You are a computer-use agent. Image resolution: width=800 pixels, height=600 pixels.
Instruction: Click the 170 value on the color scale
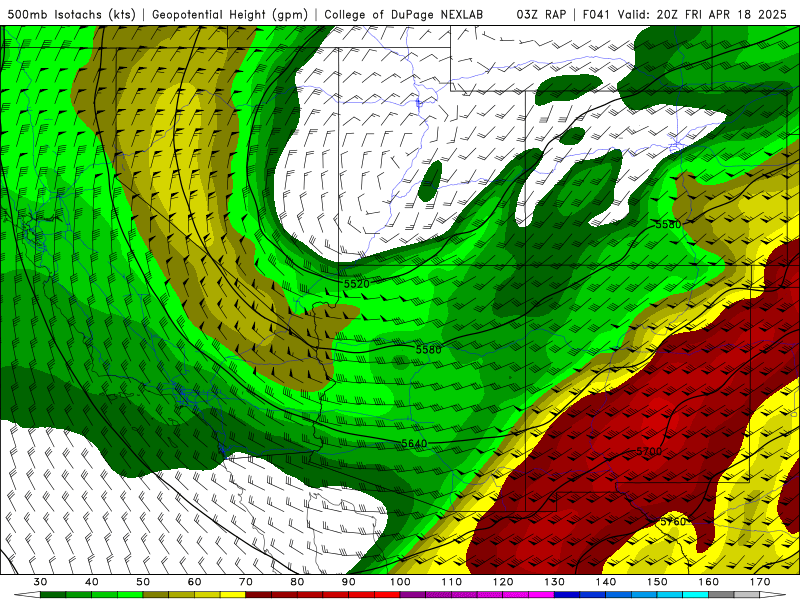click(760, 582)
